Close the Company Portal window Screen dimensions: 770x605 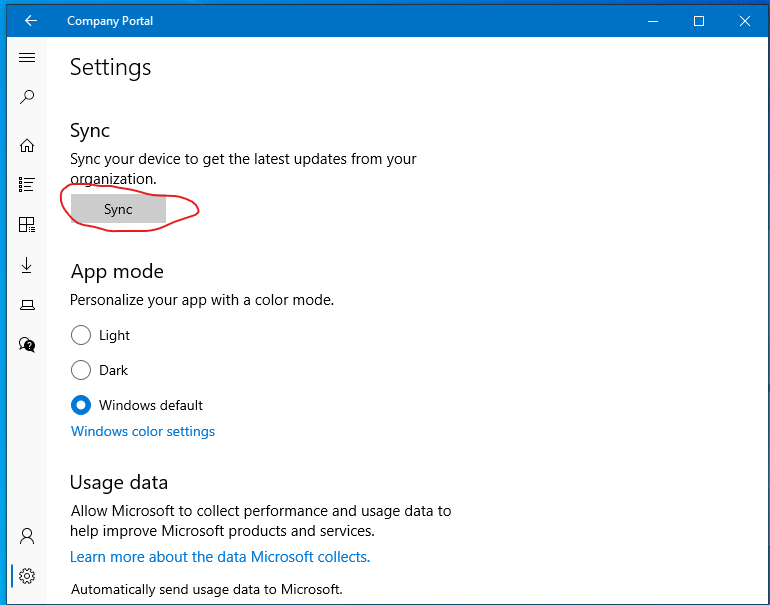coord(744,21)
